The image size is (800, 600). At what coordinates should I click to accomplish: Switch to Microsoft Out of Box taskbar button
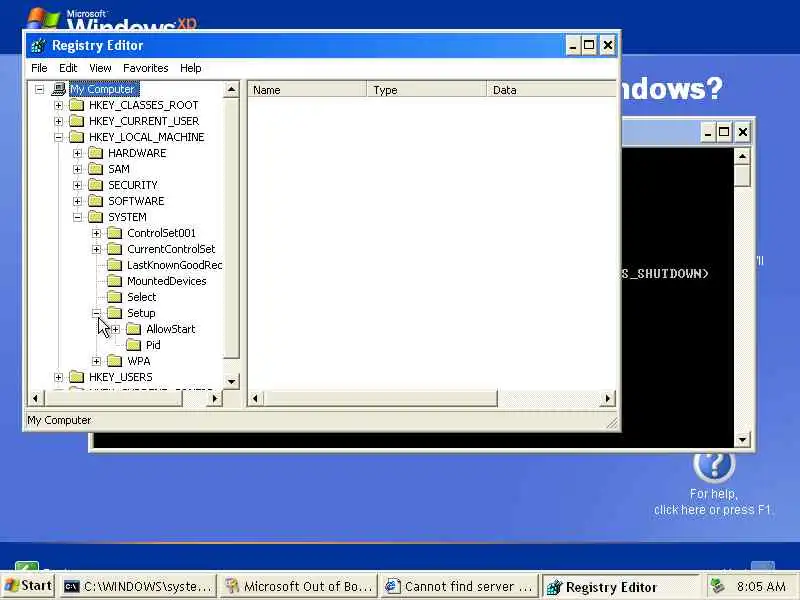pos(299,586)
